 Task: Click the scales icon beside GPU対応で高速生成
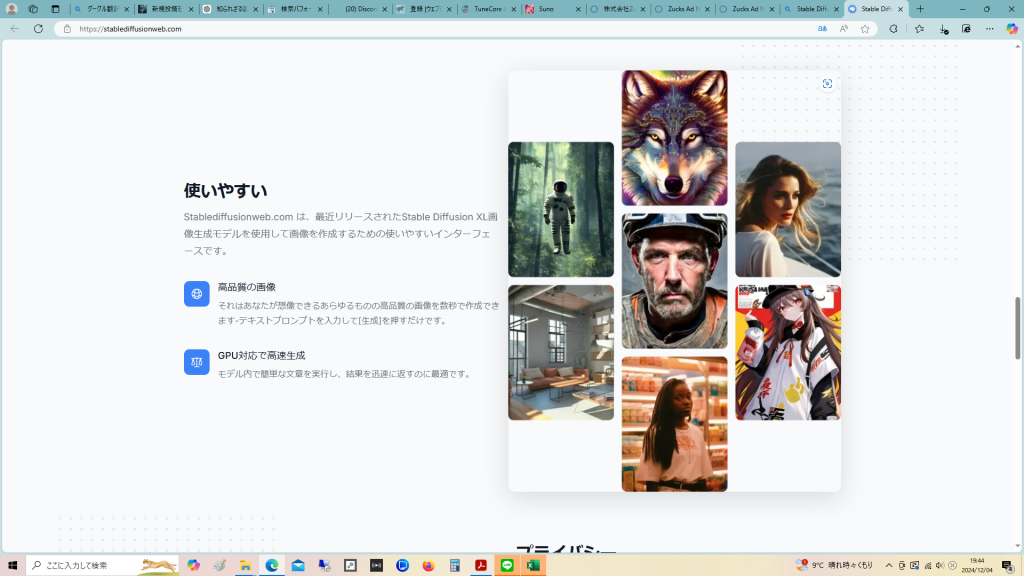[197, 362]
